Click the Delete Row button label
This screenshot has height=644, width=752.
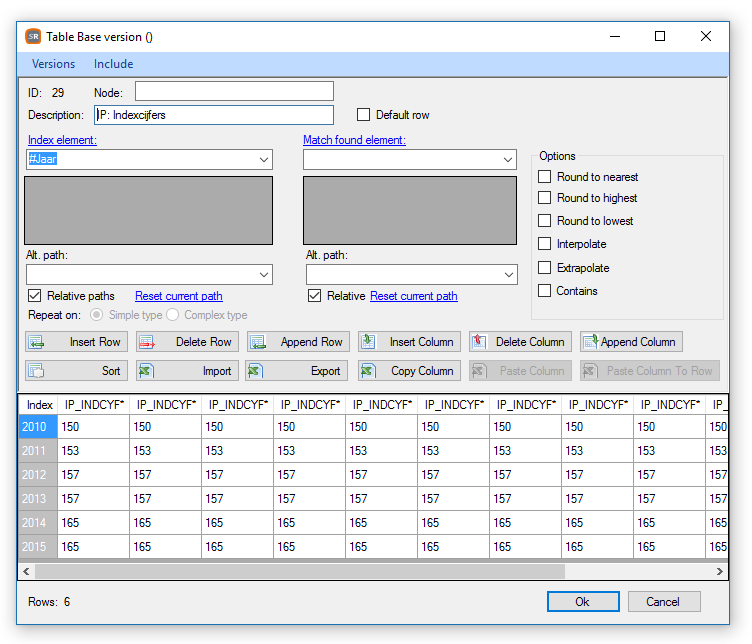point(203,342)
